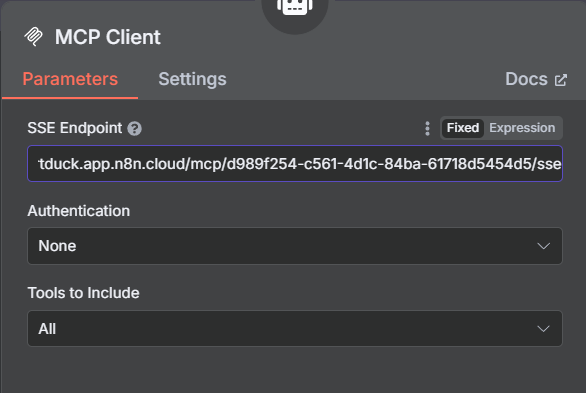Viewport: 586px width, 393px height.
Task: Expand the Authentication chevron arrow
Action: pos(543,246)
